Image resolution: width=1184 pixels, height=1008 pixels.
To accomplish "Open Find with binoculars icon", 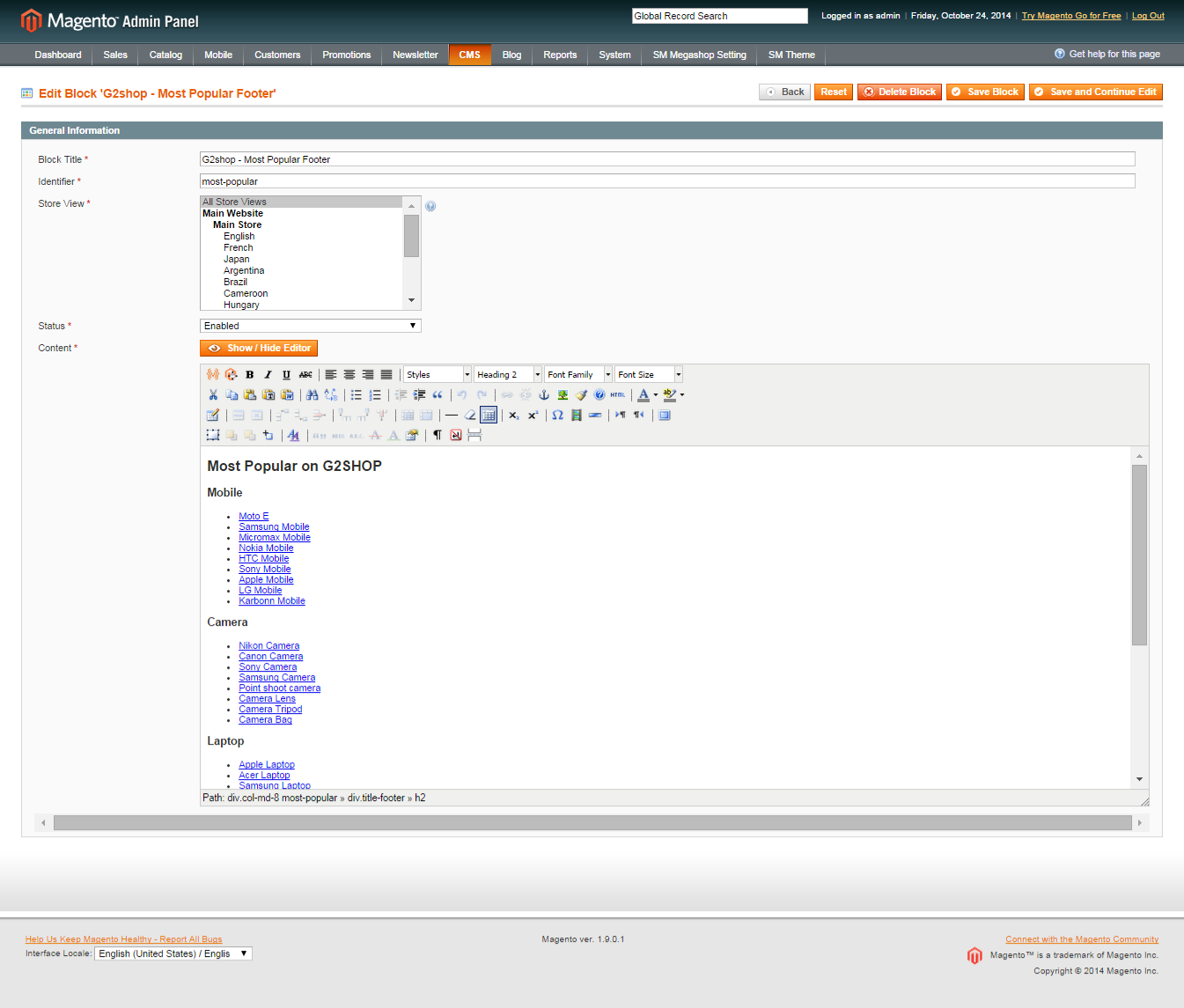I will [x=312, y=394].
